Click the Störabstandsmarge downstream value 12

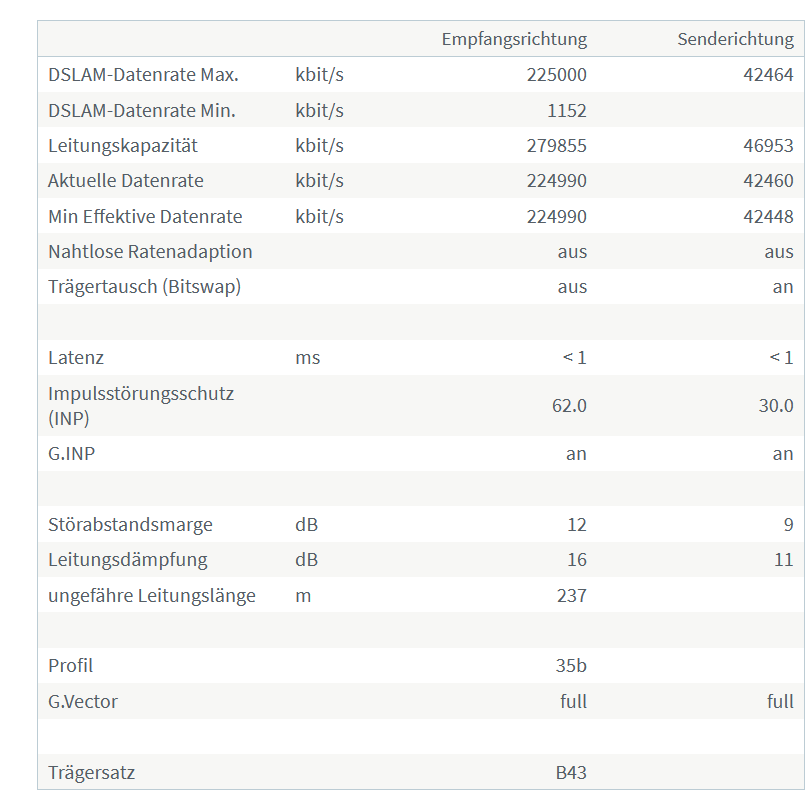click(577, 525)
